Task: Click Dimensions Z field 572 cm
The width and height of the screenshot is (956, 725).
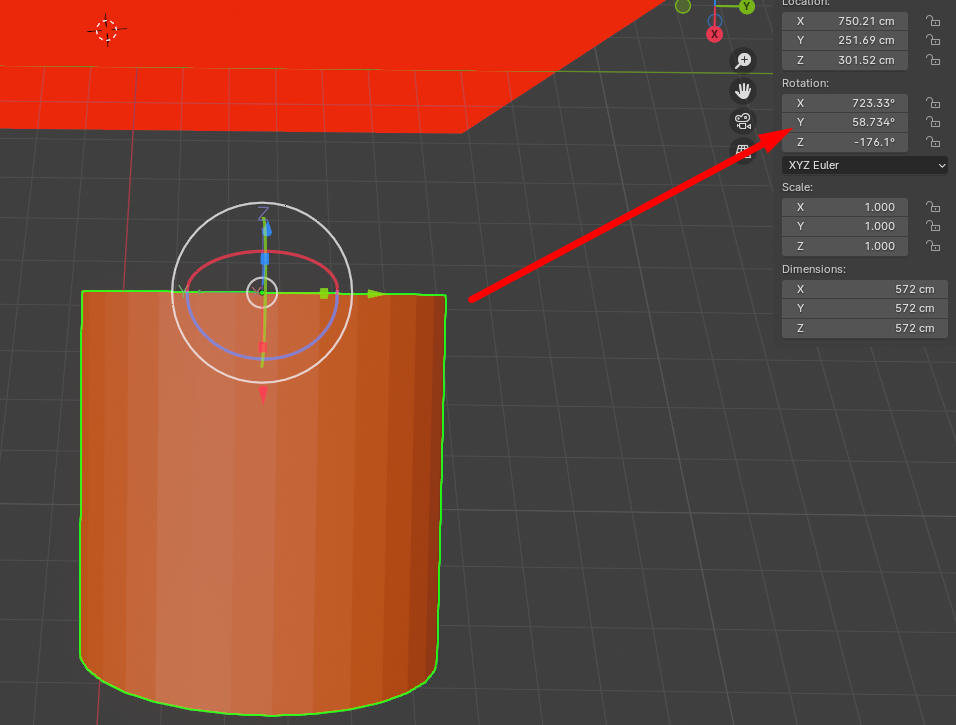Action: 865,328
